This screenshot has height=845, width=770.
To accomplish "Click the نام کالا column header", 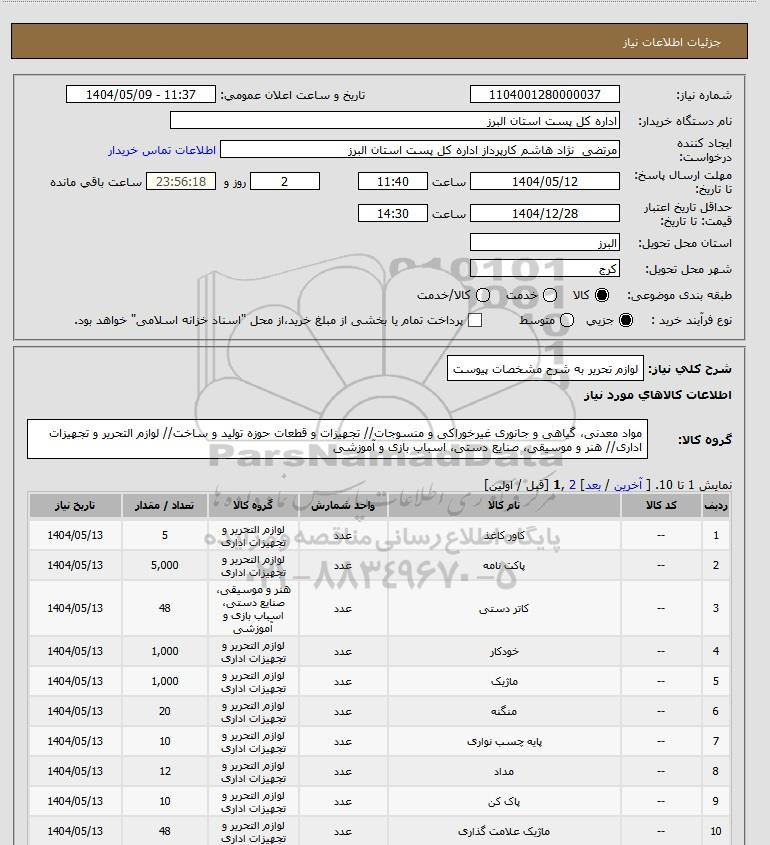I will [x=504, y=505].
